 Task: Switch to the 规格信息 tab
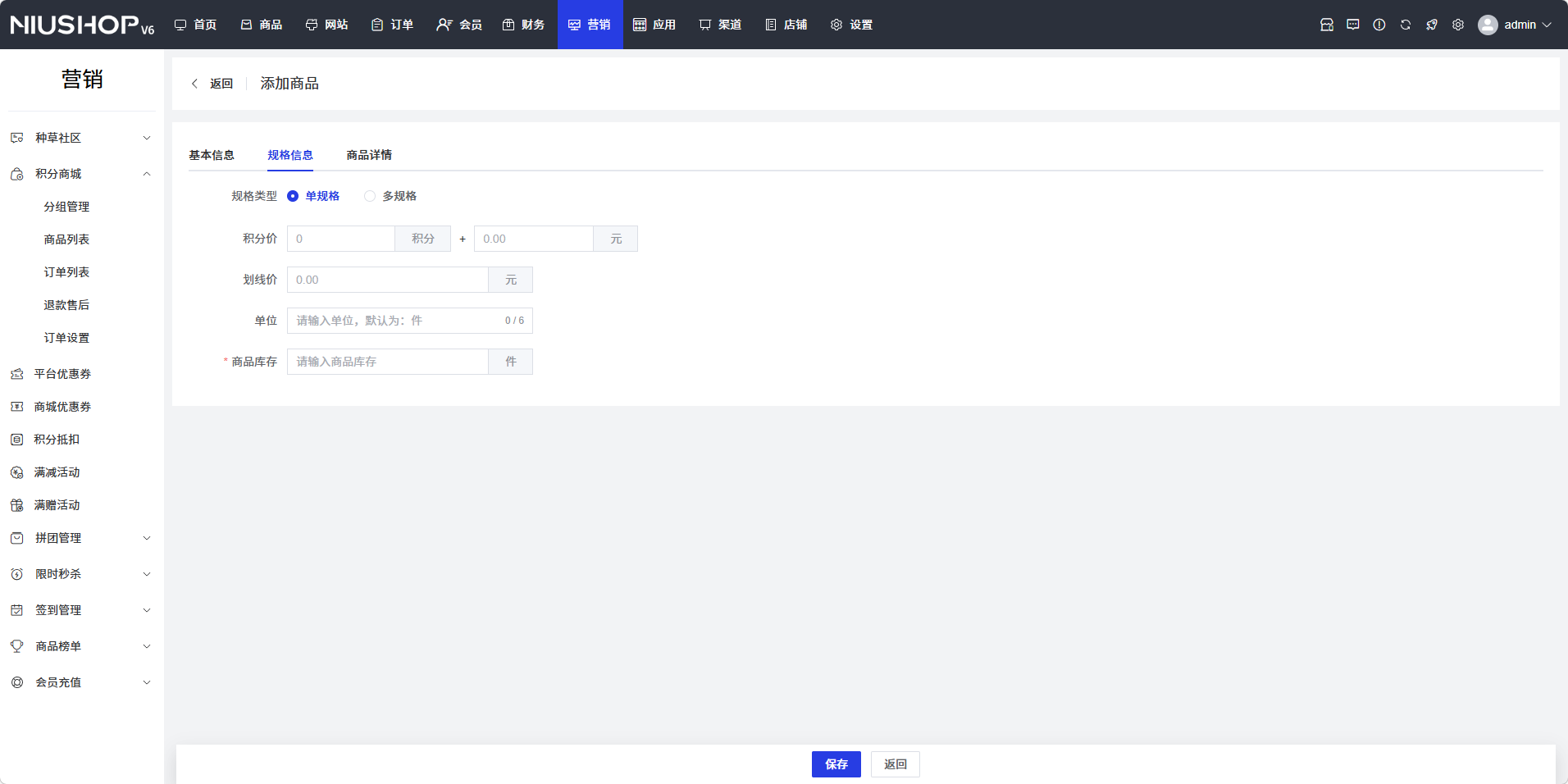(x=290, y=155)
